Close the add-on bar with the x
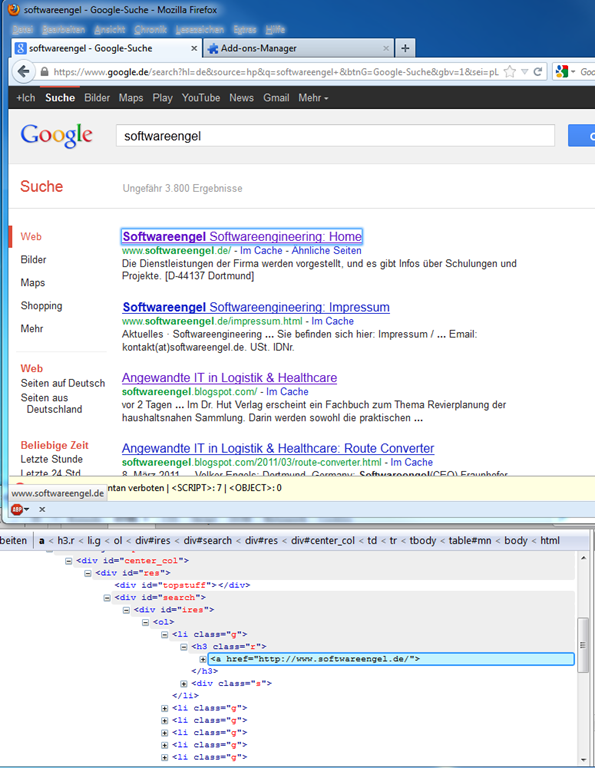The height and width of the screenshot is (768, 595). (x=42, y=509)
